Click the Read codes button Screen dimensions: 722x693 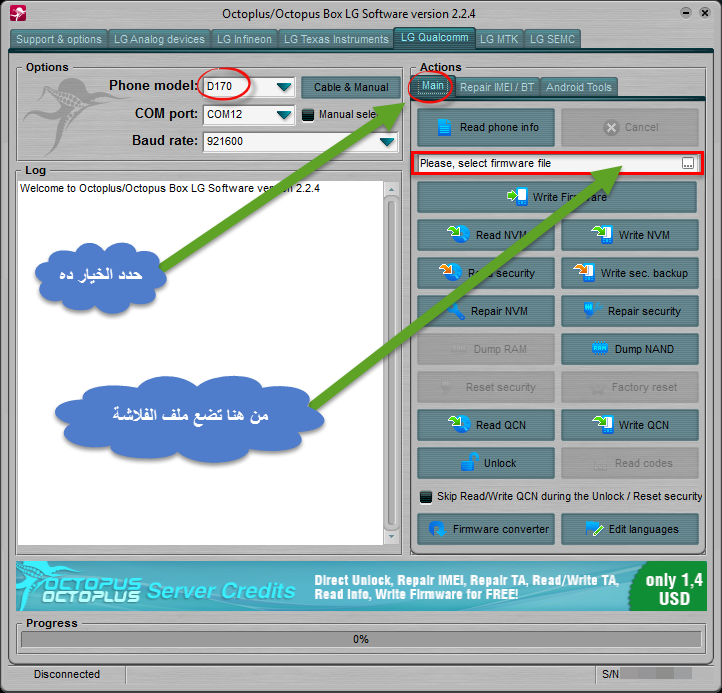tap(630, 463)
